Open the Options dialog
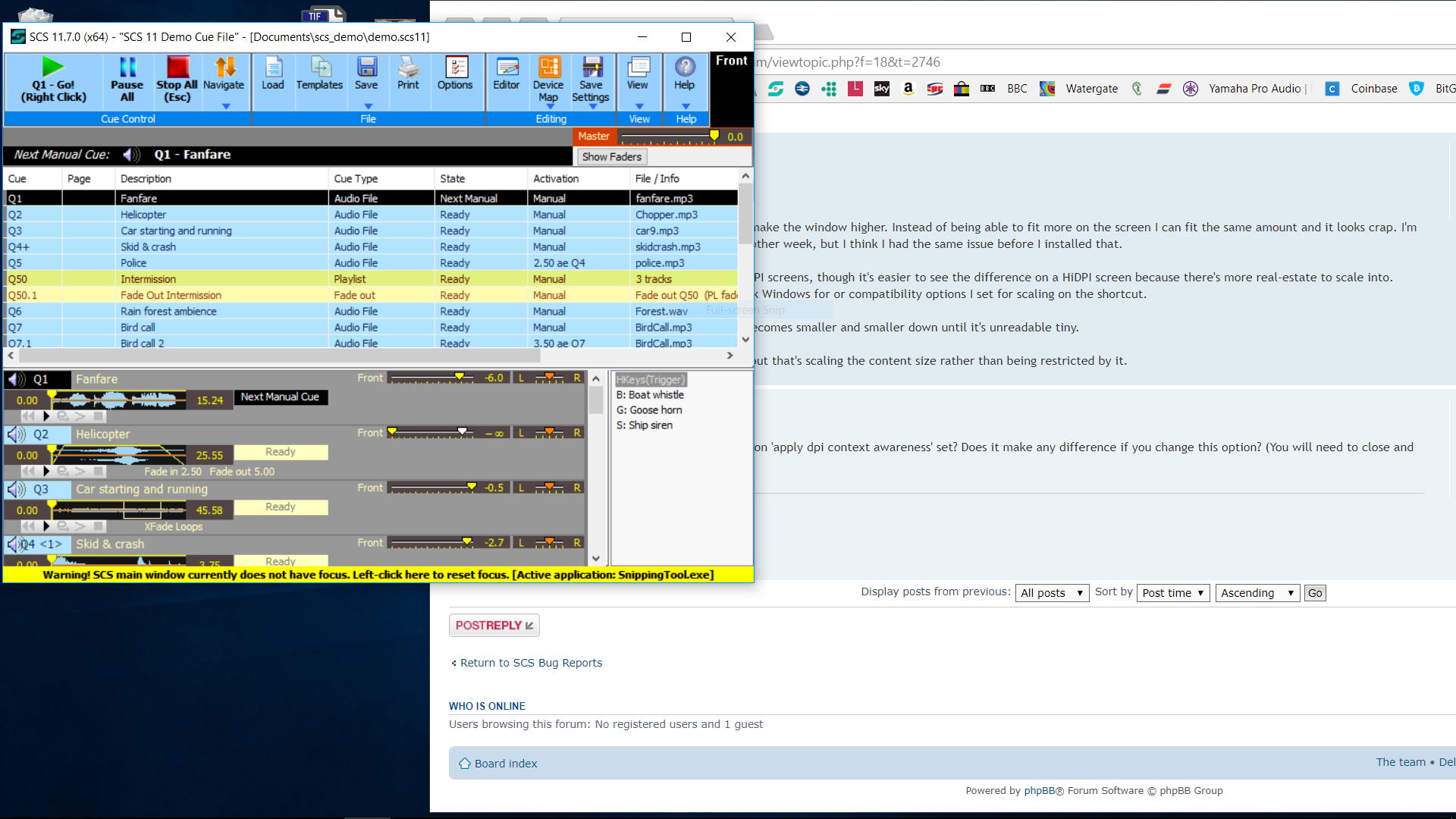 click(455, 68)
